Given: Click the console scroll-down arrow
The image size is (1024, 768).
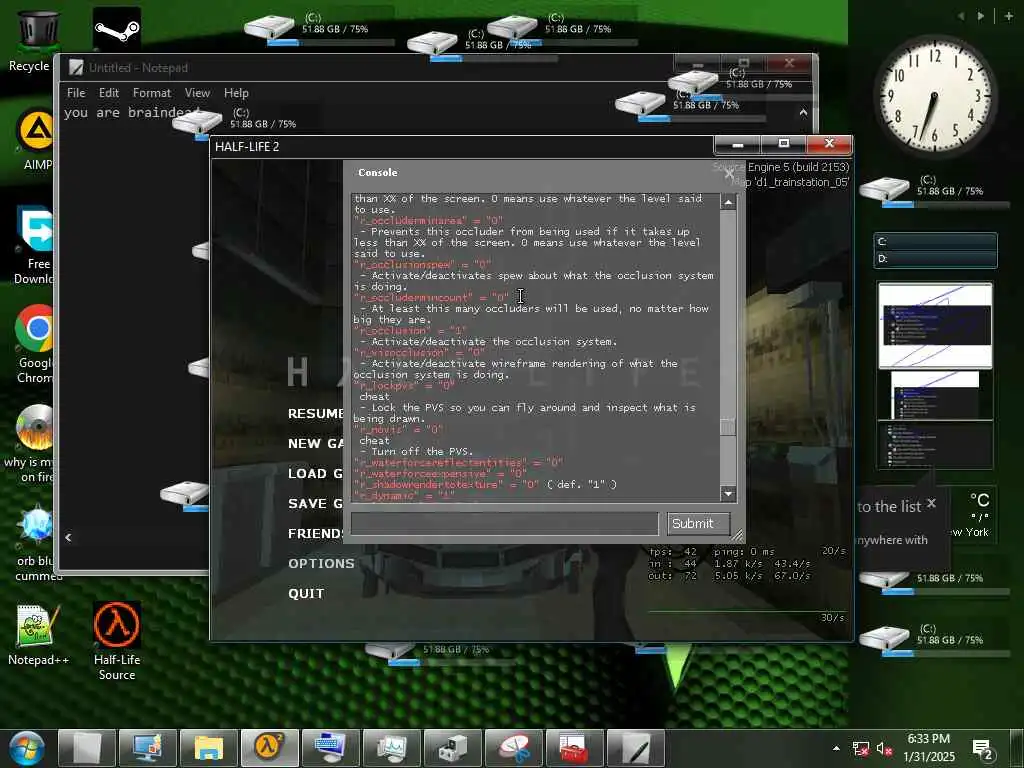Looking at the screenshot, I should pos(728,494).
